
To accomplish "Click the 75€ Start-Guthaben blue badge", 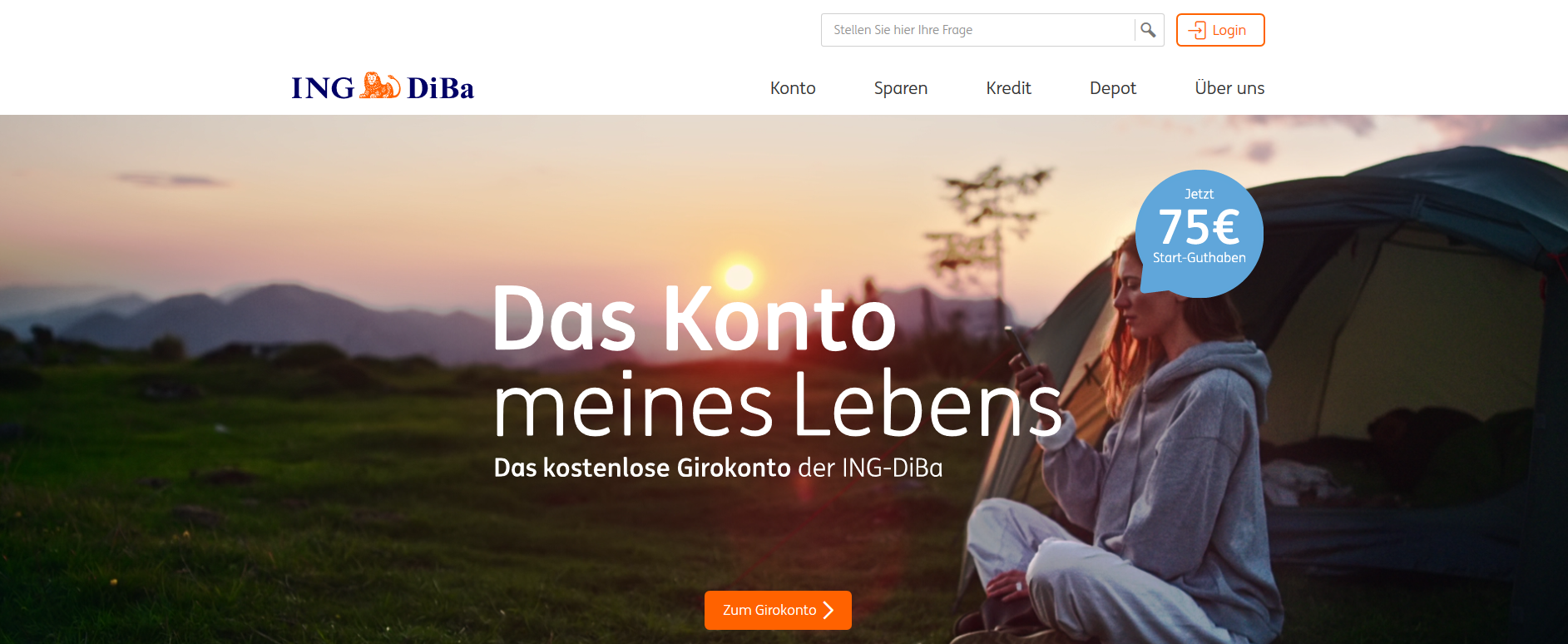I will point(1199,234).
